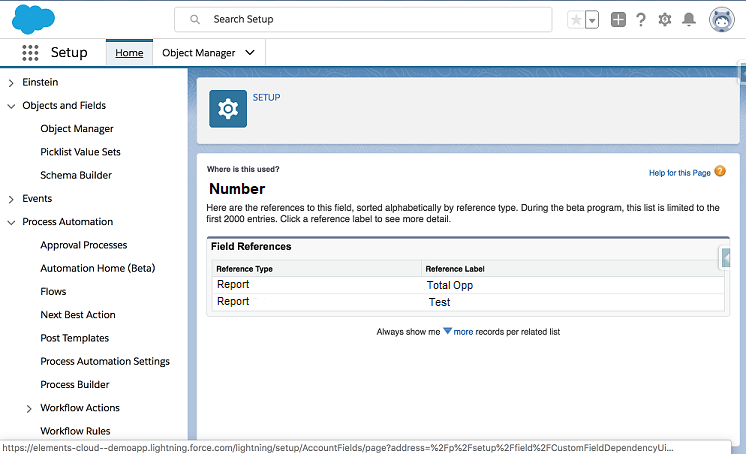The width and height of the screenshot is (746, 454).
Task: Click the Salesforce cloud logo
Action: click(34, 19)
